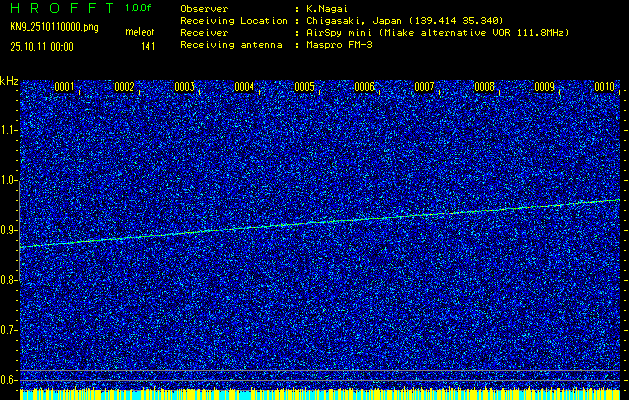Click the 1.1 frequency axis tick
The height and width of the screenshot is (400, 629).
click(9, 130)
